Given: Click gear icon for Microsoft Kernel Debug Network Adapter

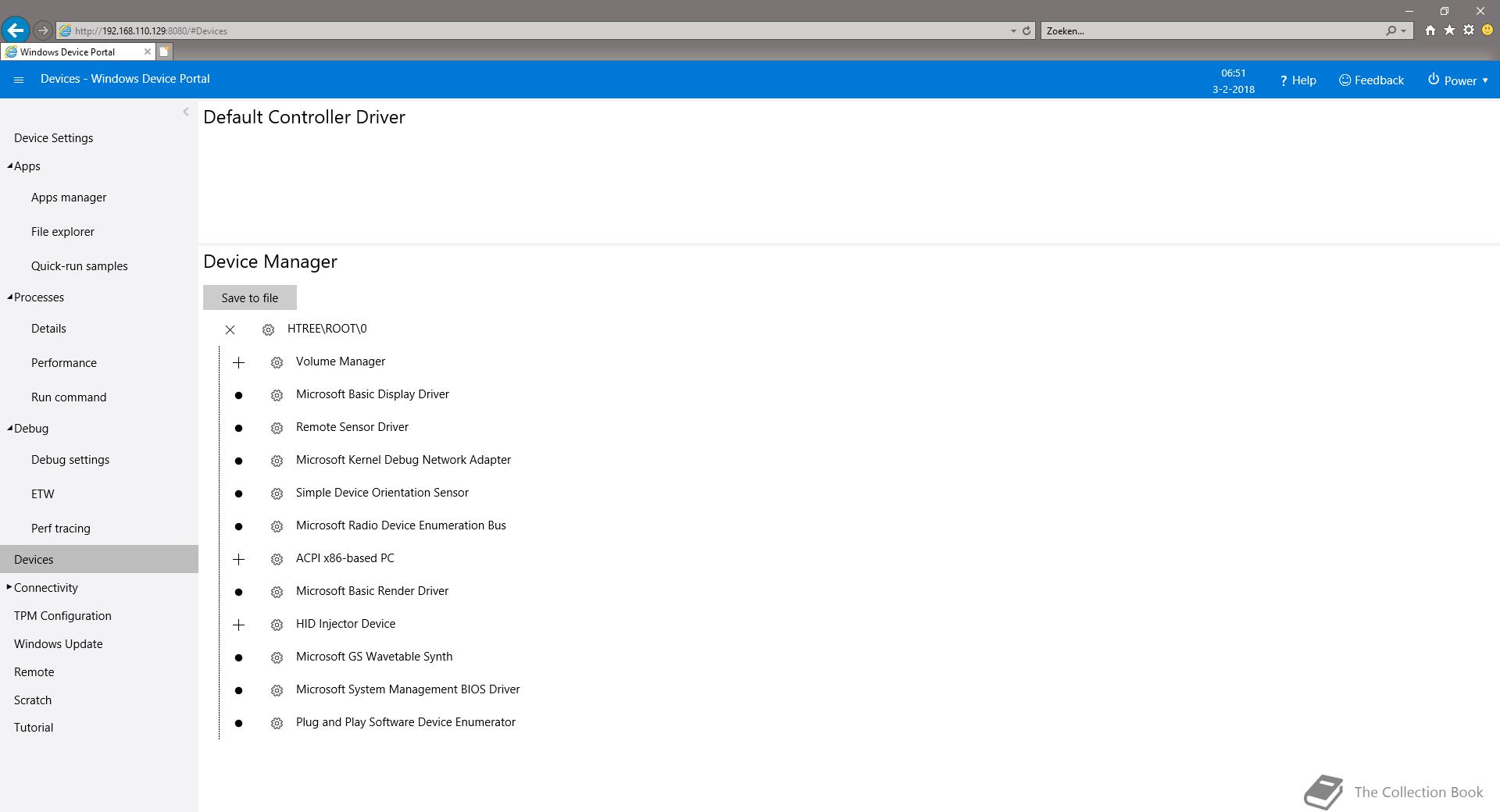Looking at the screenshot, I should 277,461.
